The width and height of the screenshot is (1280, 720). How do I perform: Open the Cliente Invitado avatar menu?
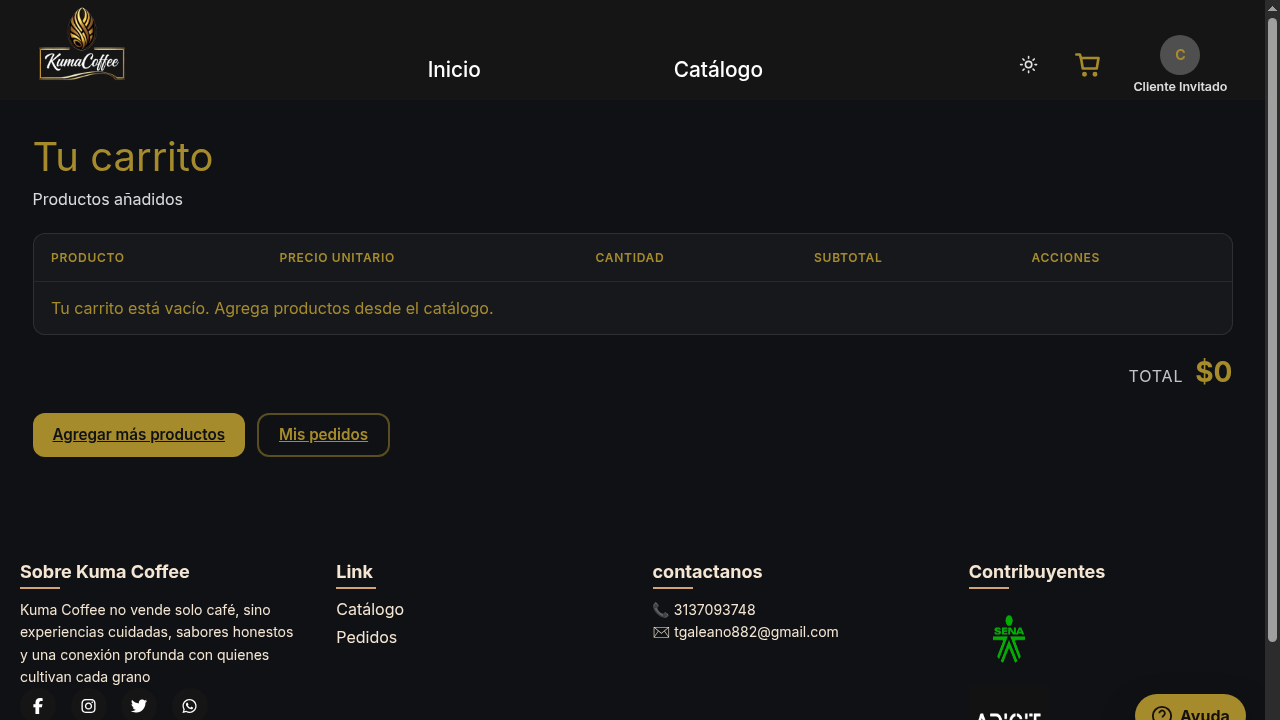[x=1180, y=55]
